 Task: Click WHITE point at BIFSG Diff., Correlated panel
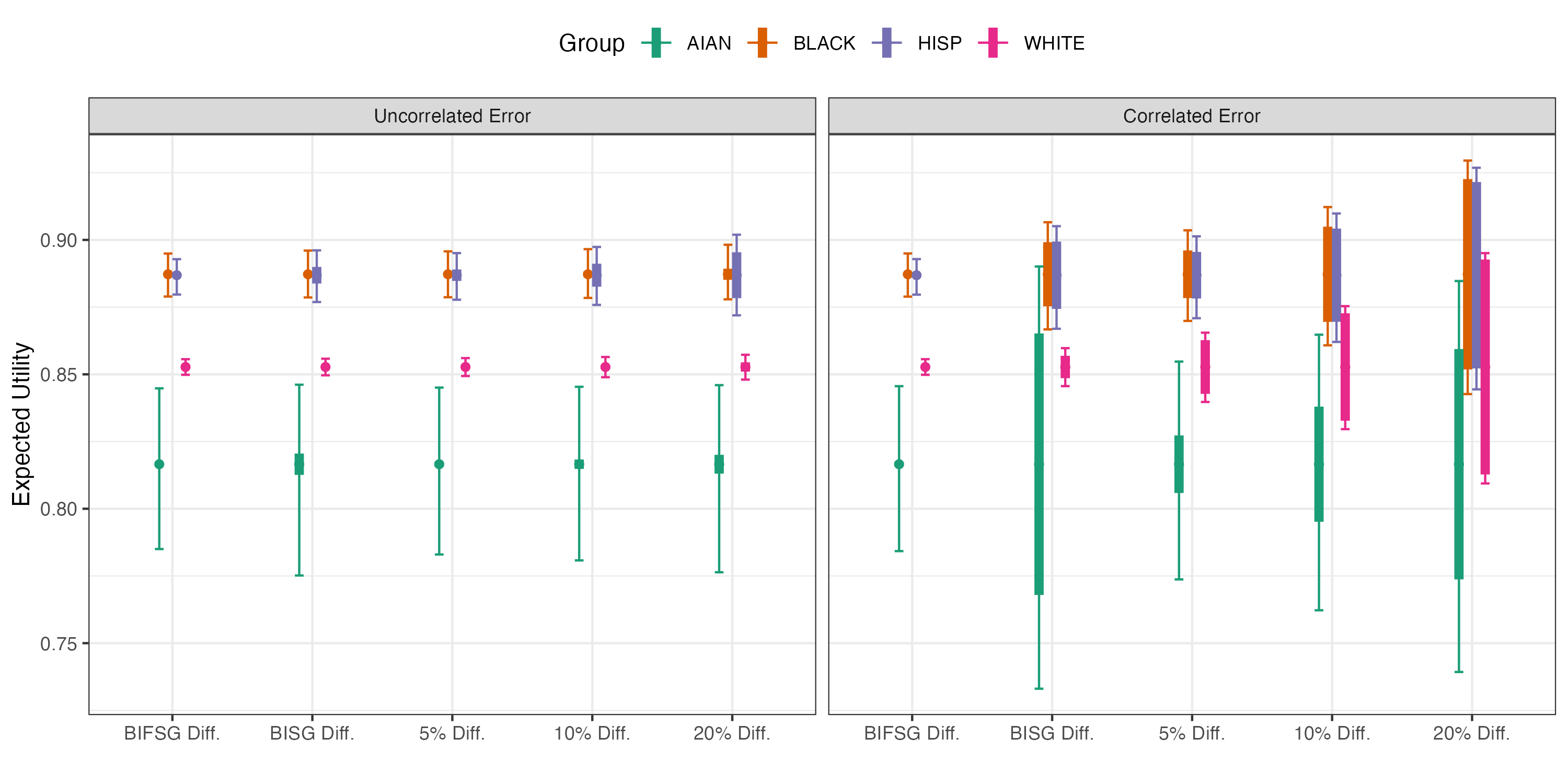(x=925, y=367)
